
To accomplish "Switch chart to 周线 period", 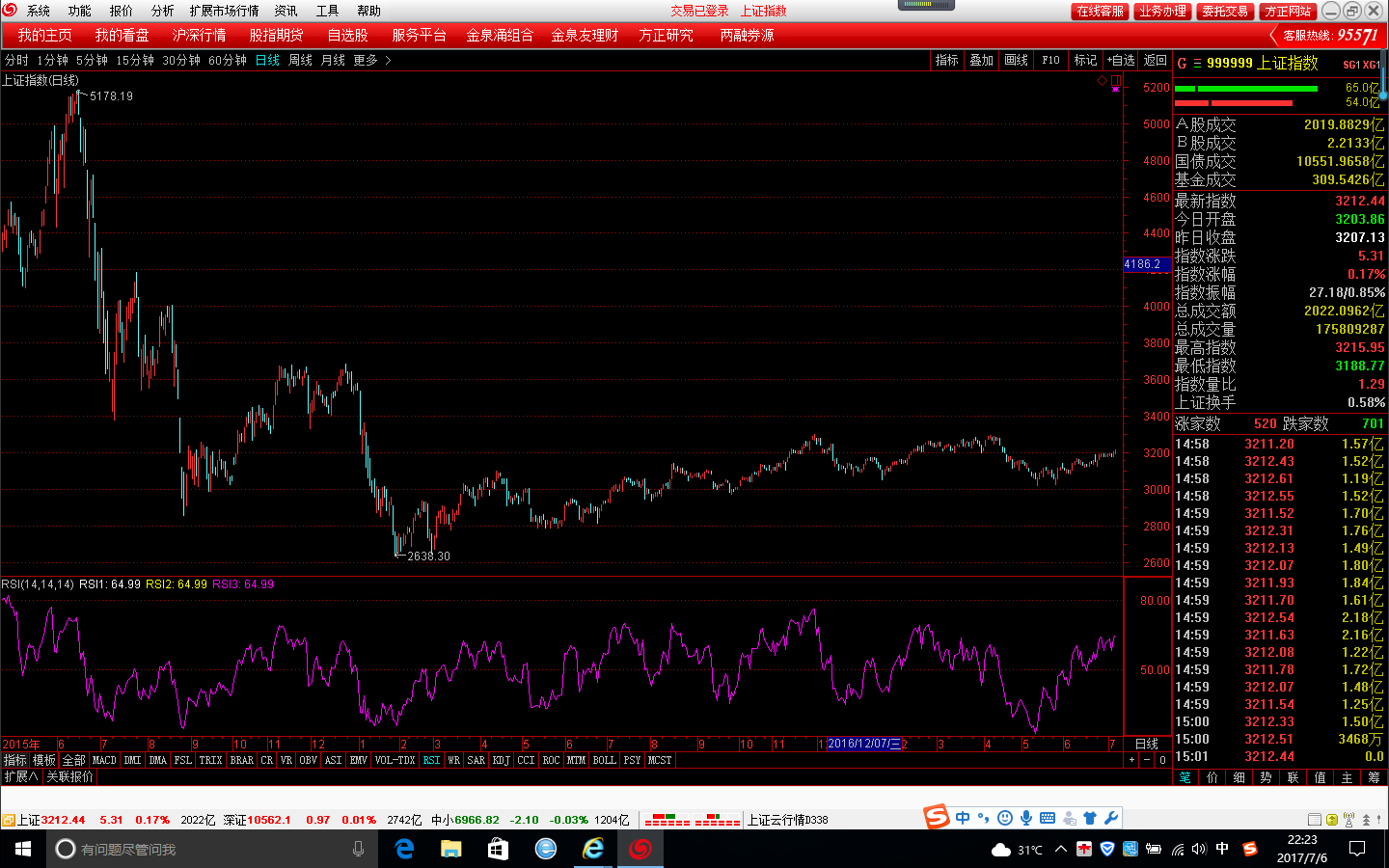I will click(x=300, y=60).
